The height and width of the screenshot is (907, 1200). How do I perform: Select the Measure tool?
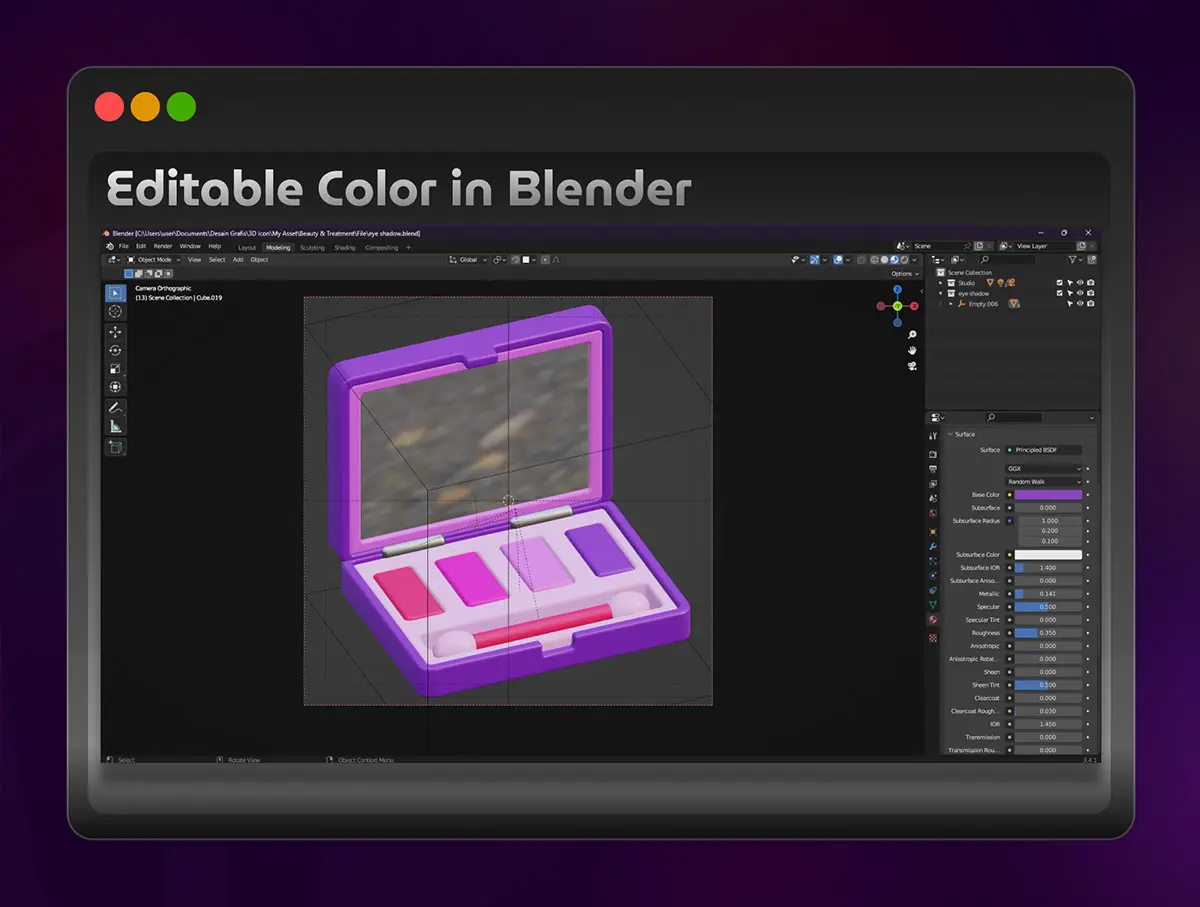click(115, 427)
